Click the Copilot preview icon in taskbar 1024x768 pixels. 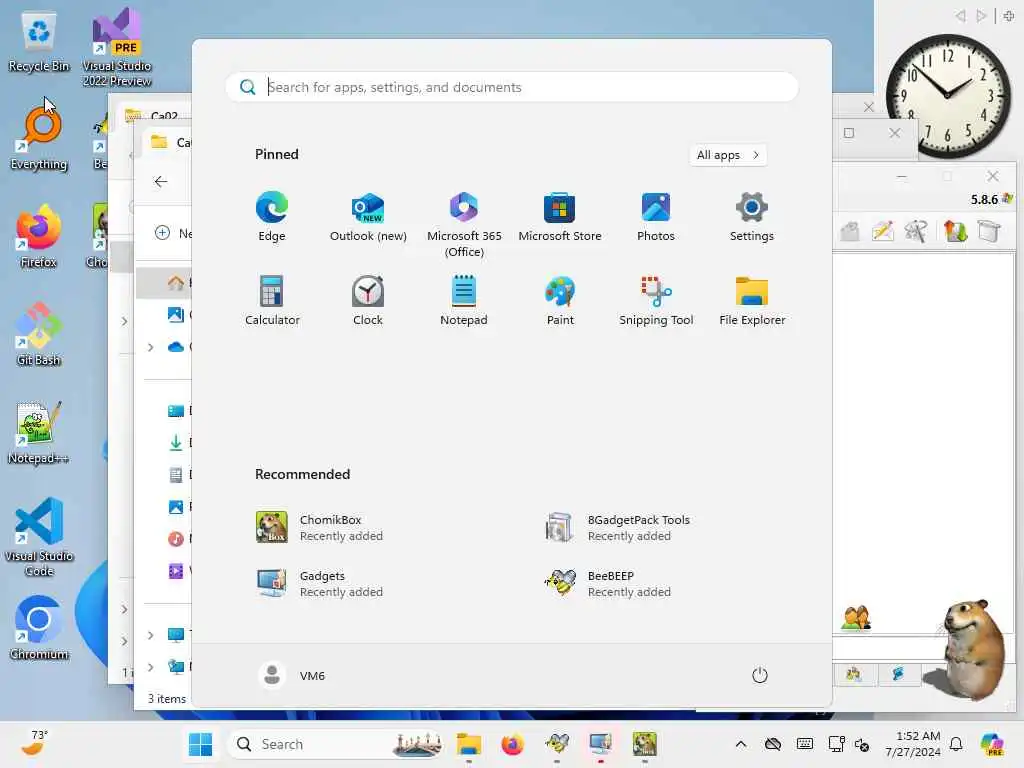991,744
